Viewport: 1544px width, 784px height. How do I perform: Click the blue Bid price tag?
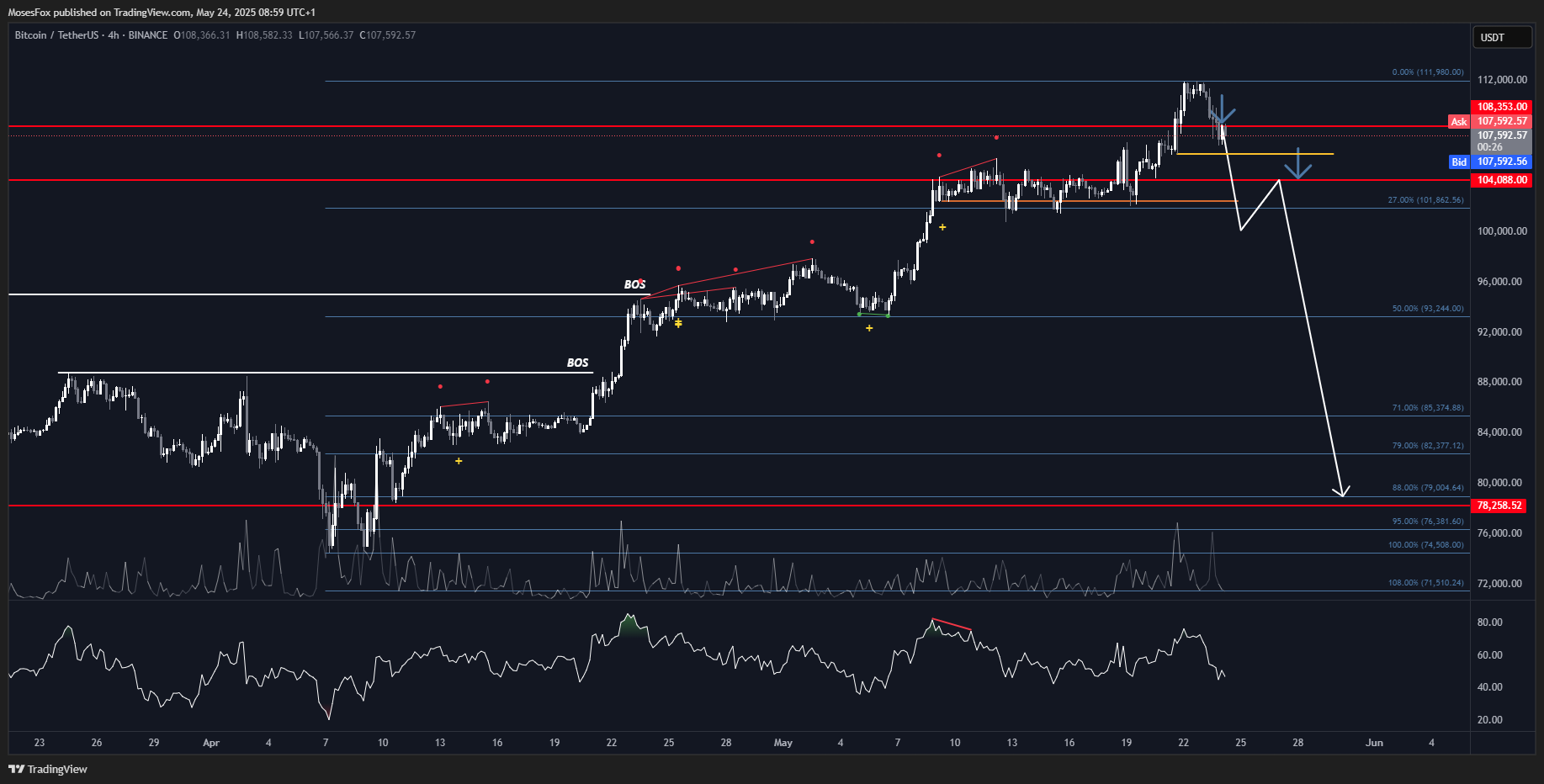1458,162
